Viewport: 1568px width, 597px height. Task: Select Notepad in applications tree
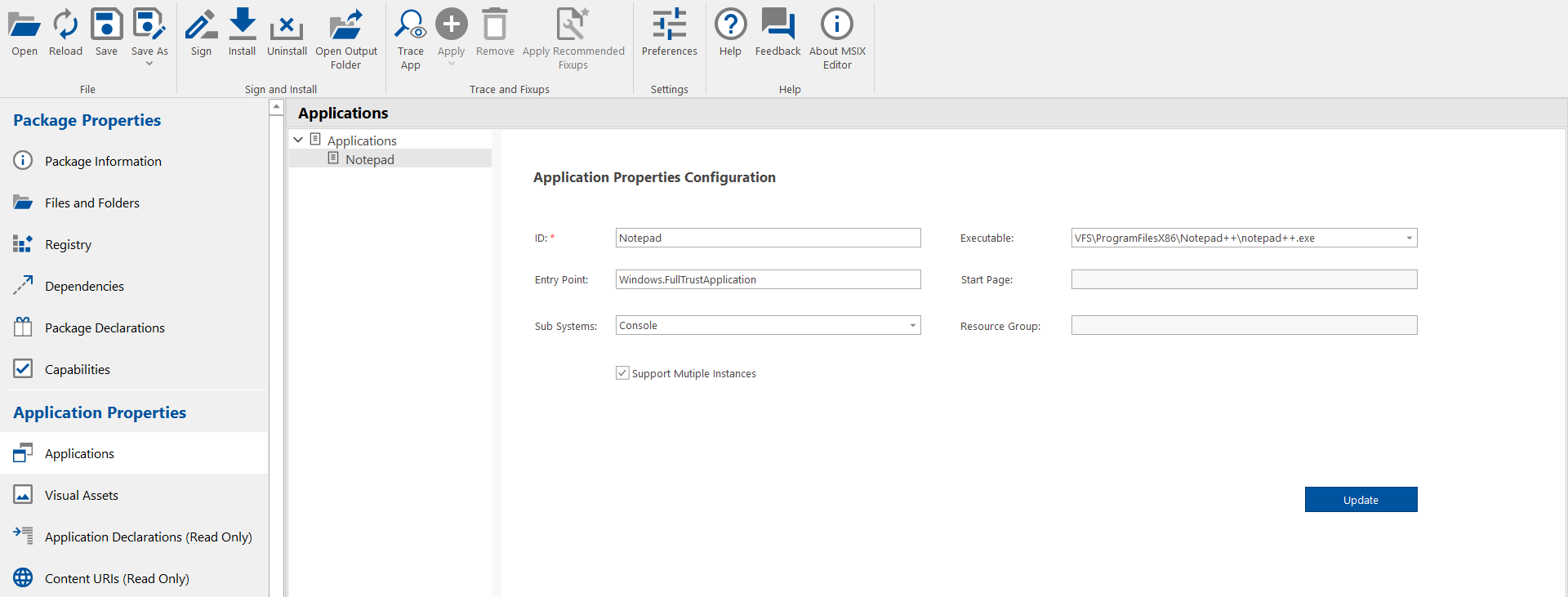[369, 159]
